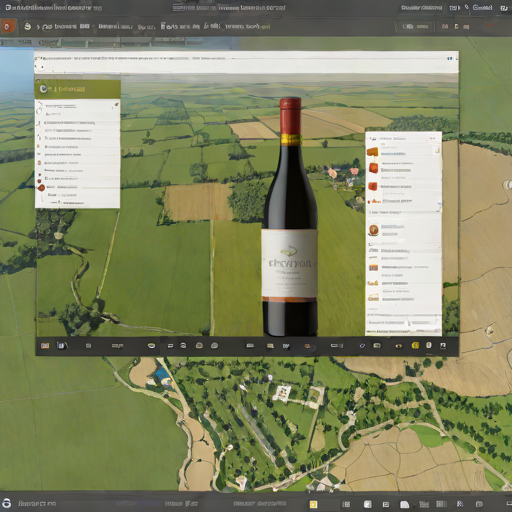Click the blue link text in first right panel item
The image size is (512, 512).
click(393, 154)
